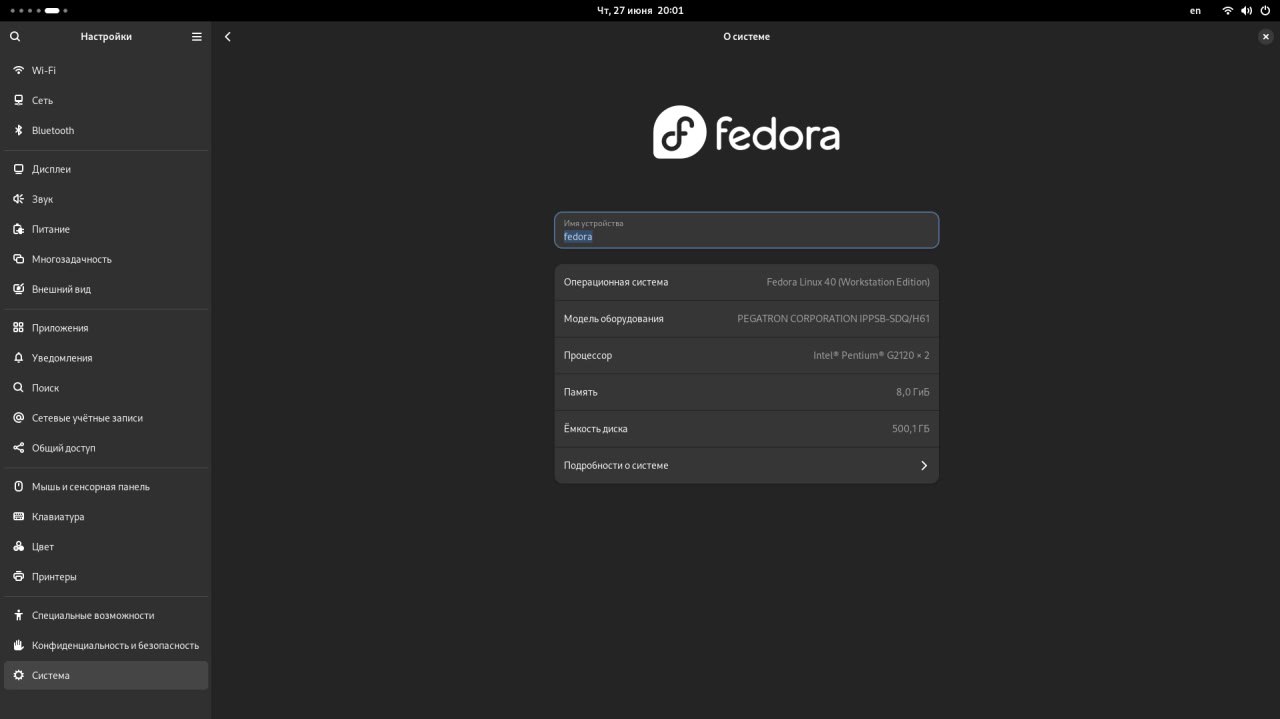
Task: Click the 500,1 ГБ disk value
Action: [911, 429]
